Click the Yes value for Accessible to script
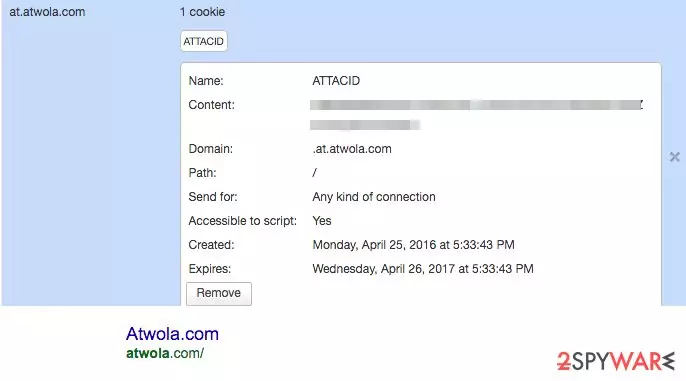This screenshot has width=686, height=381. tap(322, 221)
